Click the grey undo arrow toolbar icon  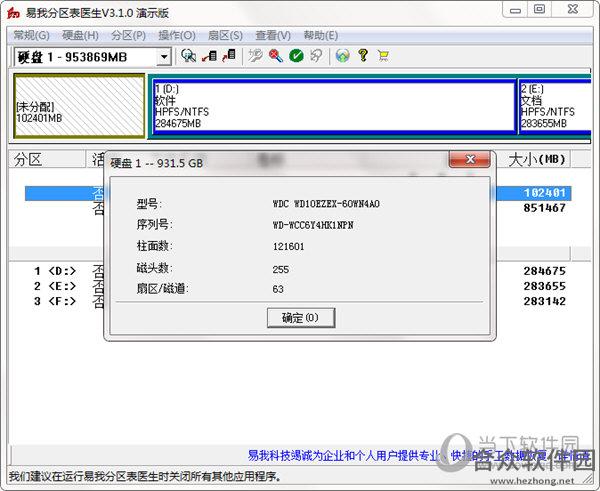pyautogui.click(x=316, y=56)
